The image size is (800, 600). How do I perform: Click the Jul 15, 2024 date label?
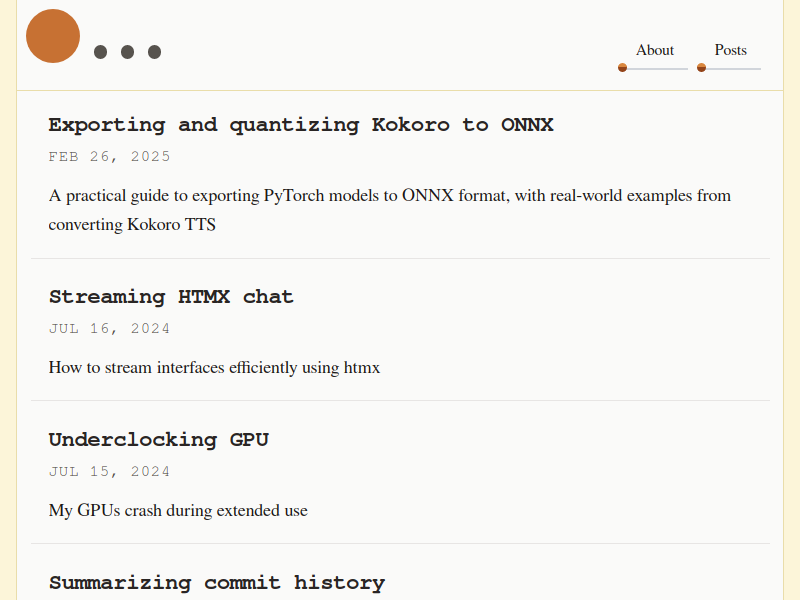[x=109, y=471]
